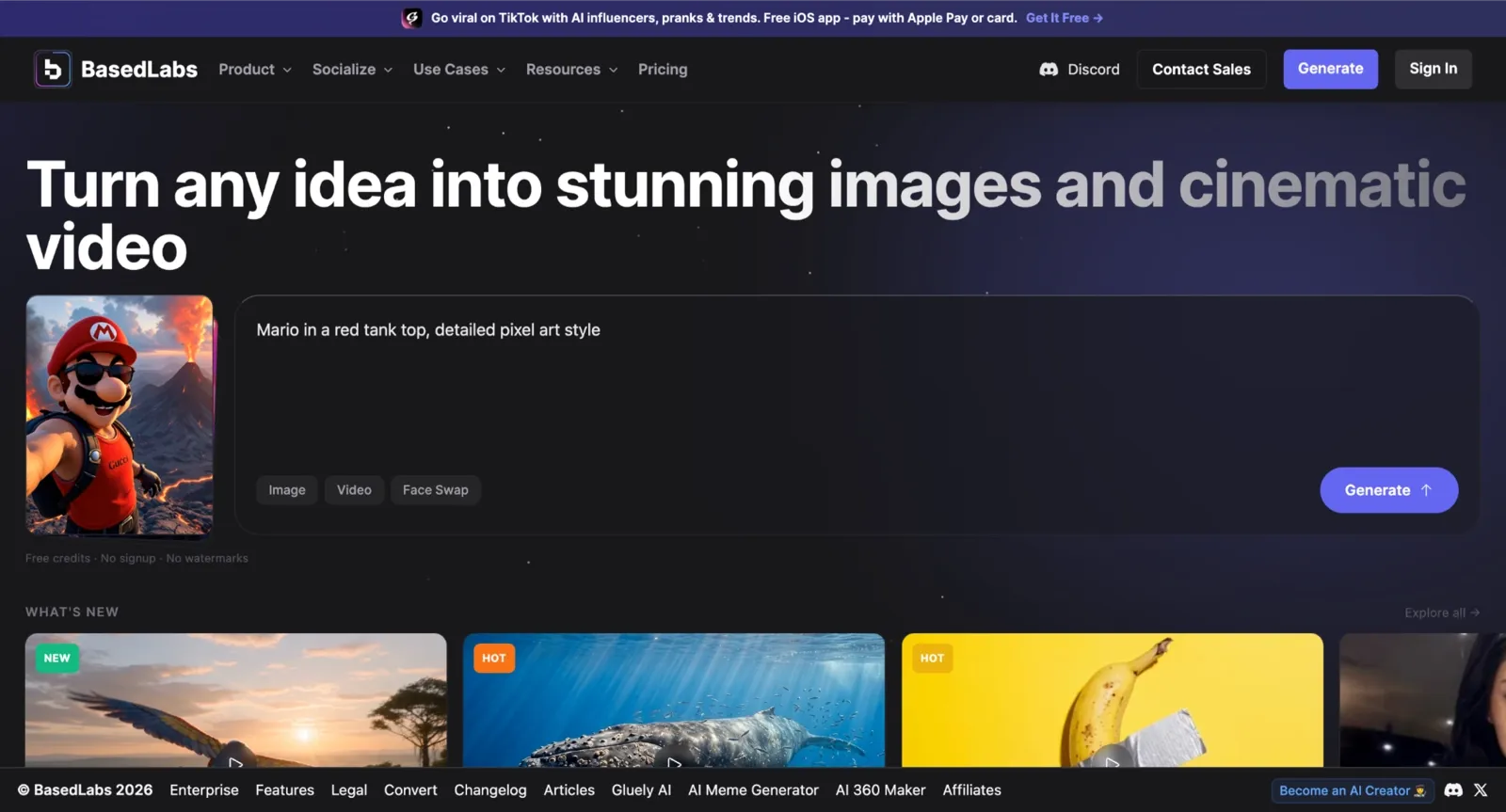Expand the Use Cases dropdown menu

coord(459,70)
